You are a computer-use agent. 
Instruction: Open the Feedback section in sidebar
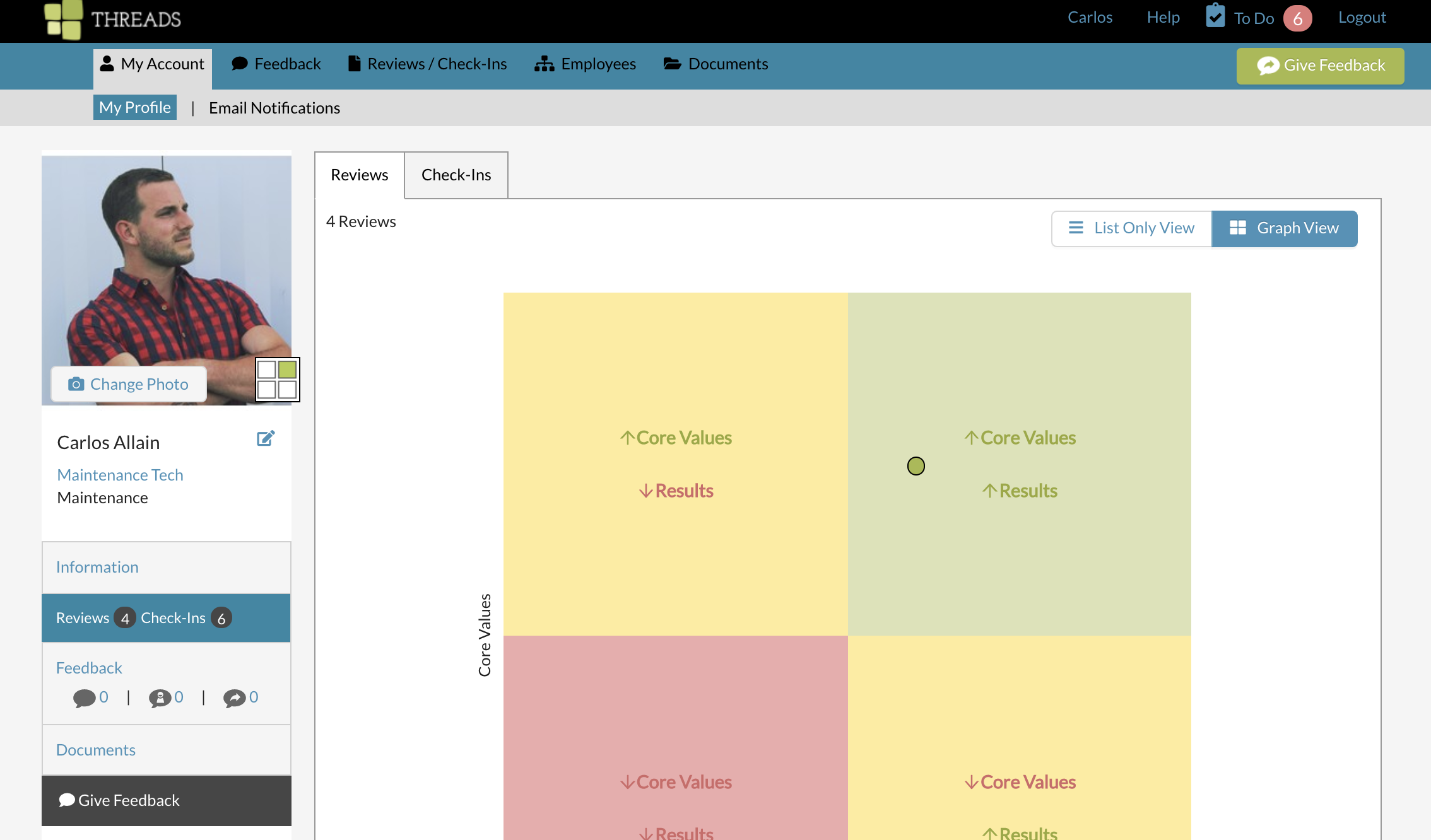(89, 667)
